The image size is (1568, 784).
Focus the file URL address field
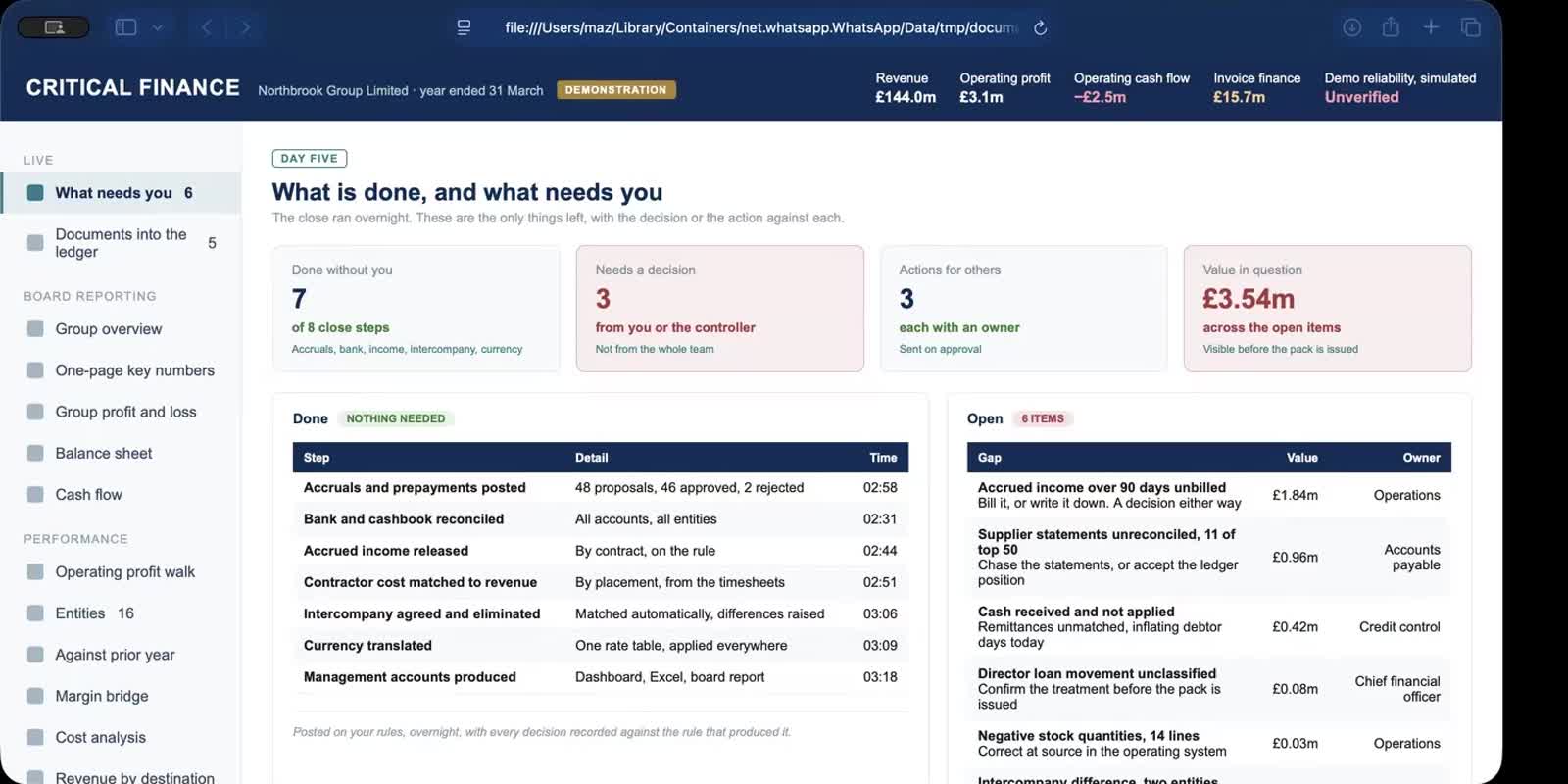[760, 27]
